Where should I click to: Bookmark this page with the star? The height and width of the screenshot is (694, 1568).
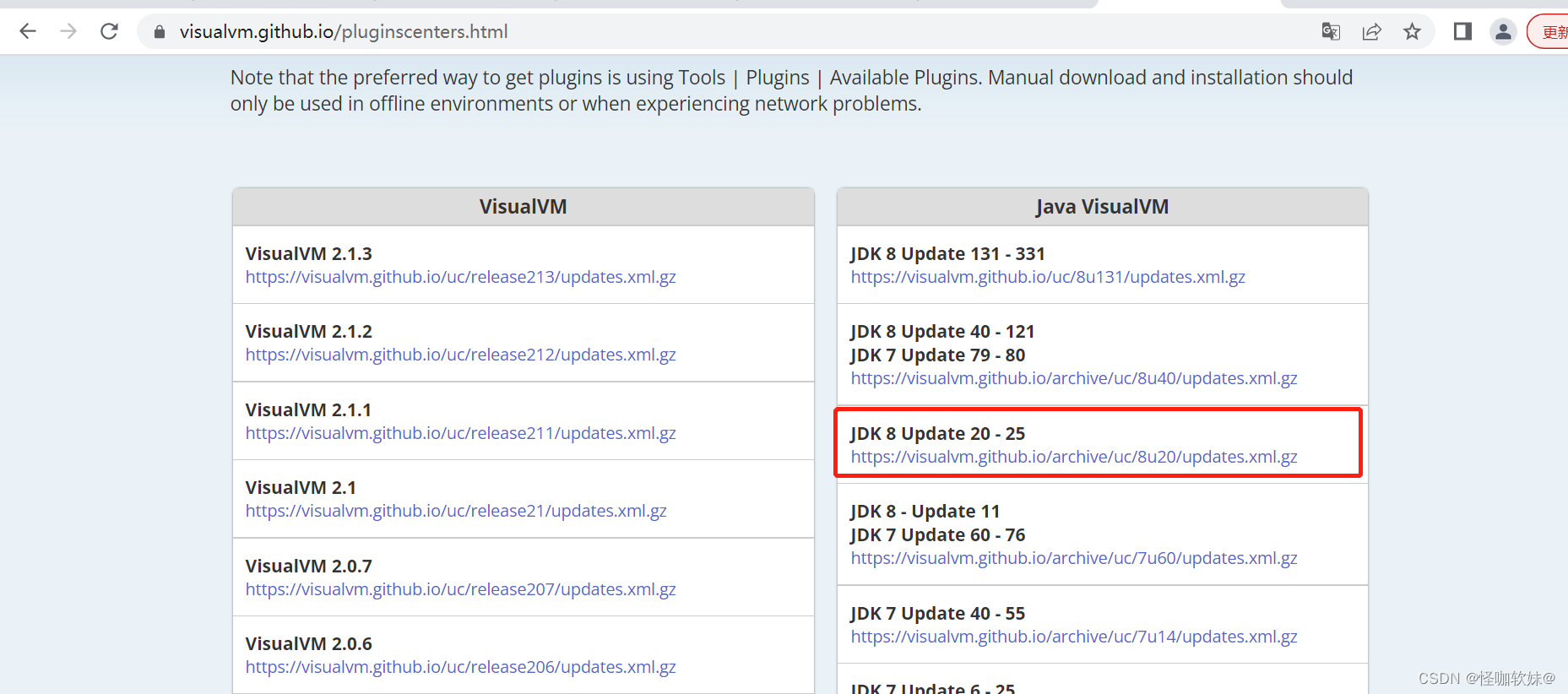point(1412,31)
